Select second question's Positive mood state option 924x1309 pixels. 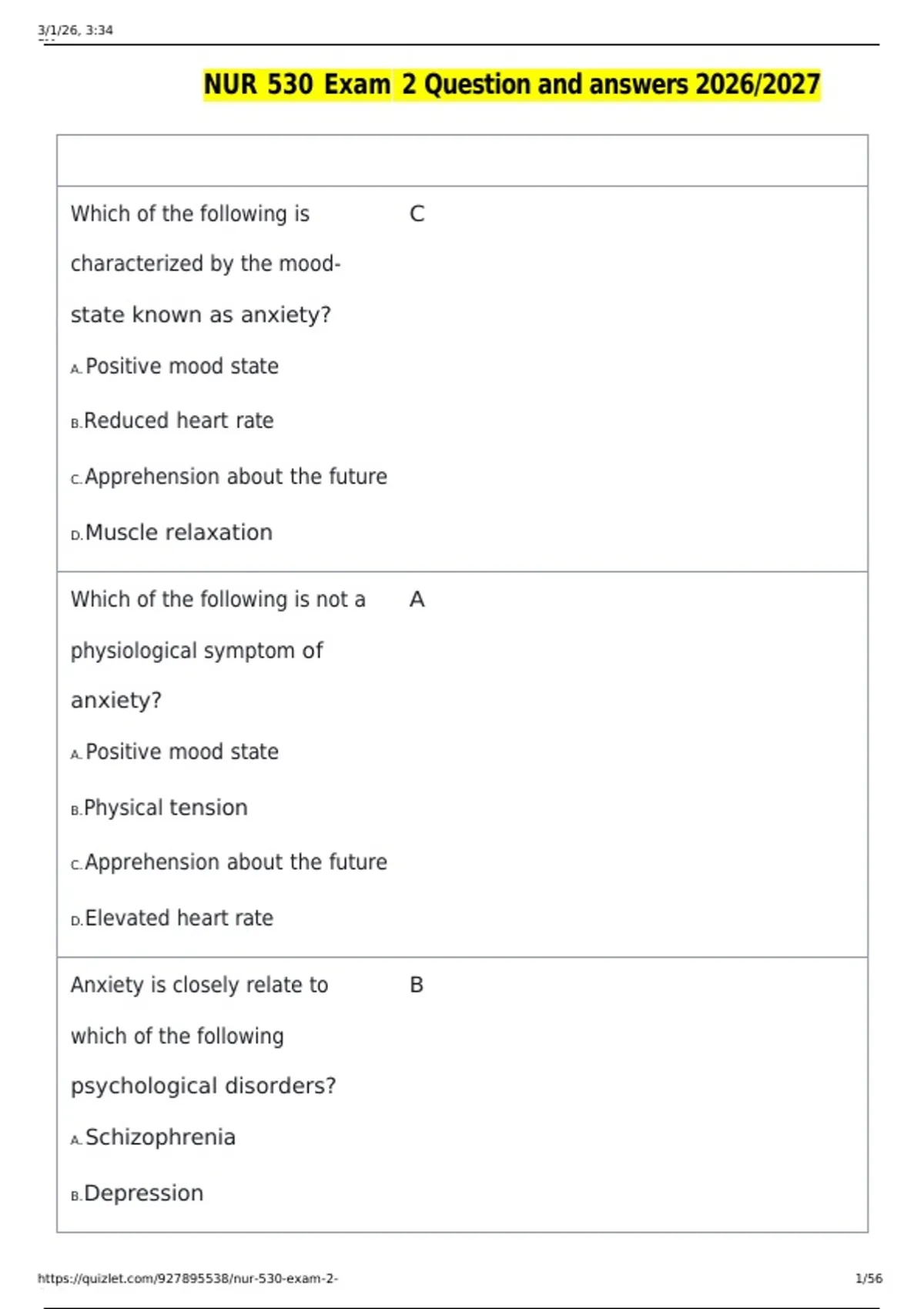pyautogui.click(x=175, y=752)
